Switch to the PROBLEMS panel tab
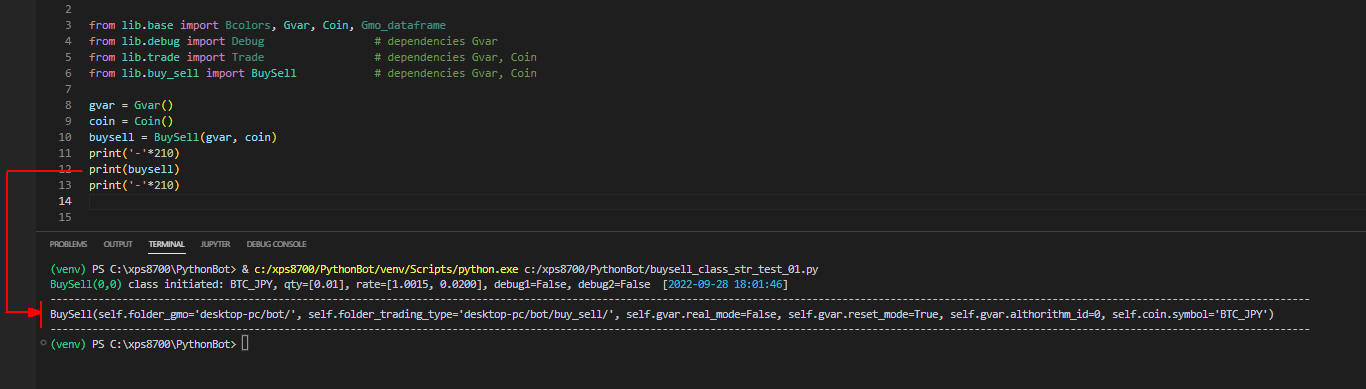 68,244
